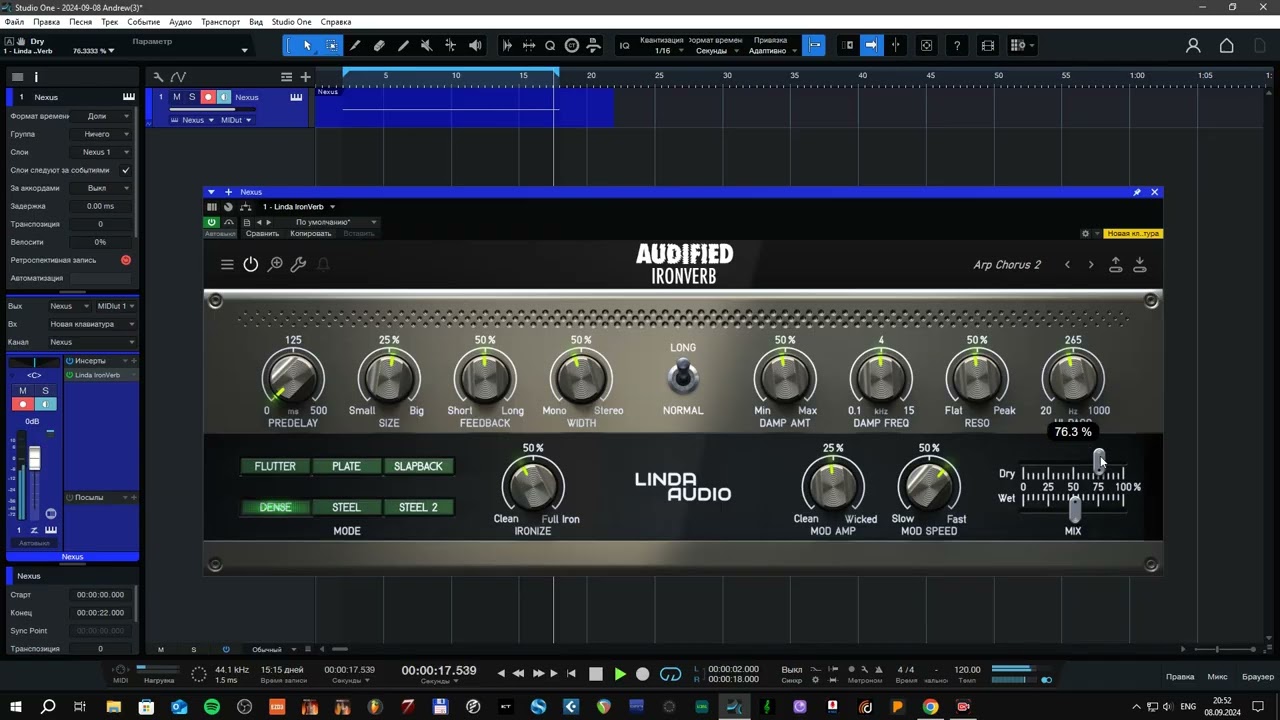Solo the Nexus track in arrangement
The height and width of the screenshot is (720, 1280).
pos(192,97)
